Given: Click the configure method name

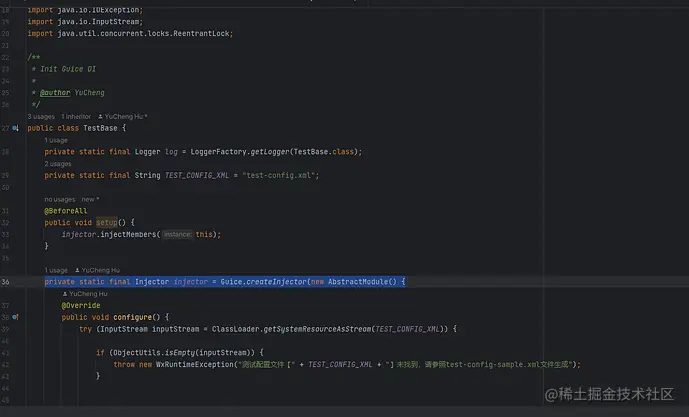Looking at the screenshot, I should [132, 317].
